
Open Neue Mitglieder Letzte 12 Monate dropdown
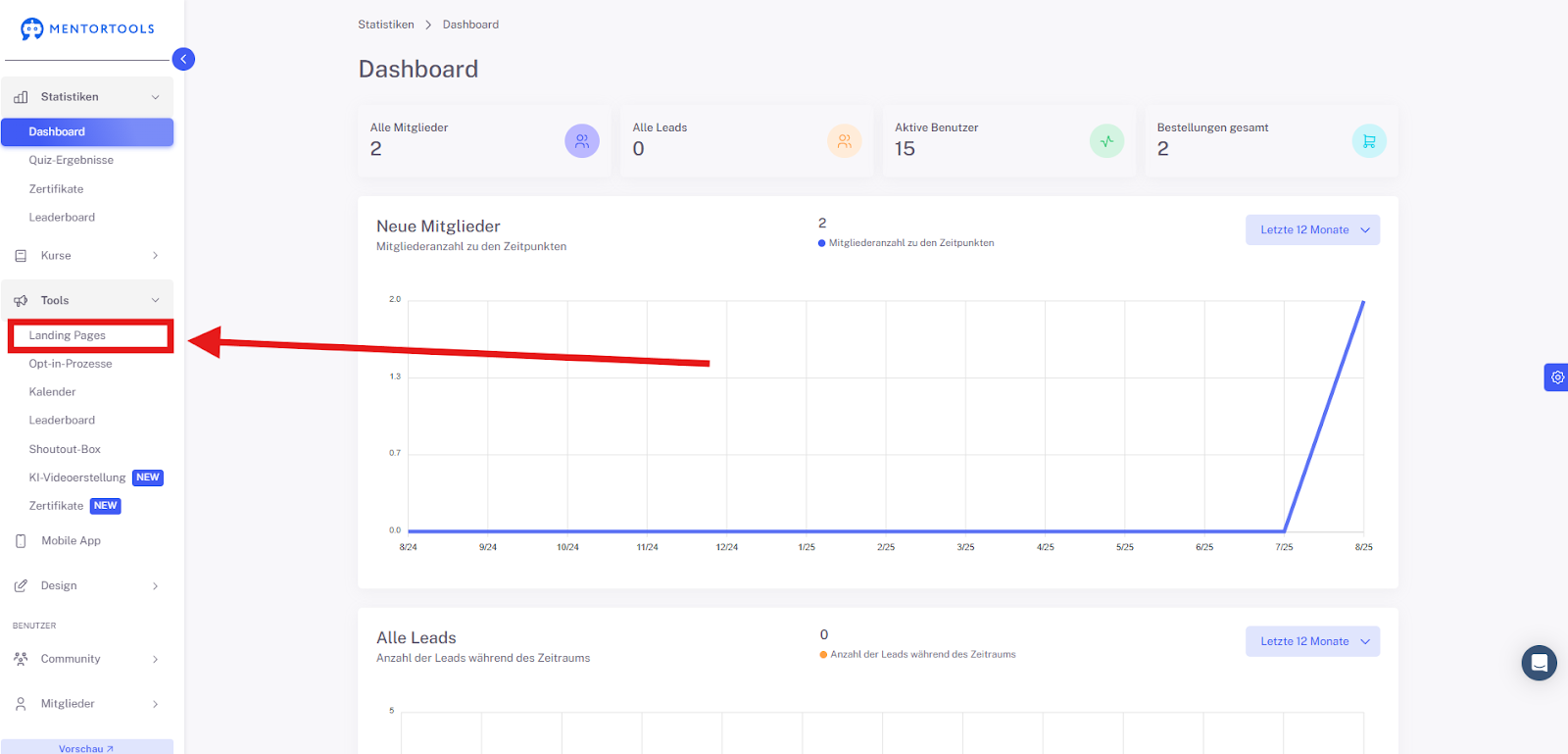point(1312,230)
